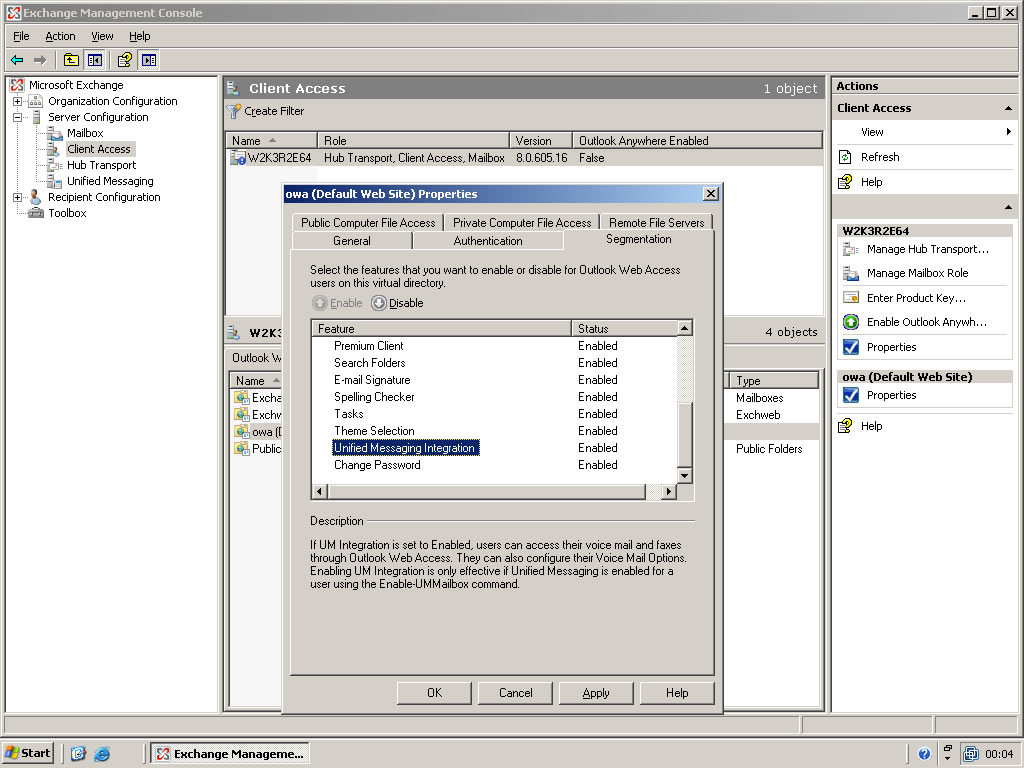This screenshot has width=1024, height=768.
Task: Collapse the Client Access actions section
Action: 1008,108
